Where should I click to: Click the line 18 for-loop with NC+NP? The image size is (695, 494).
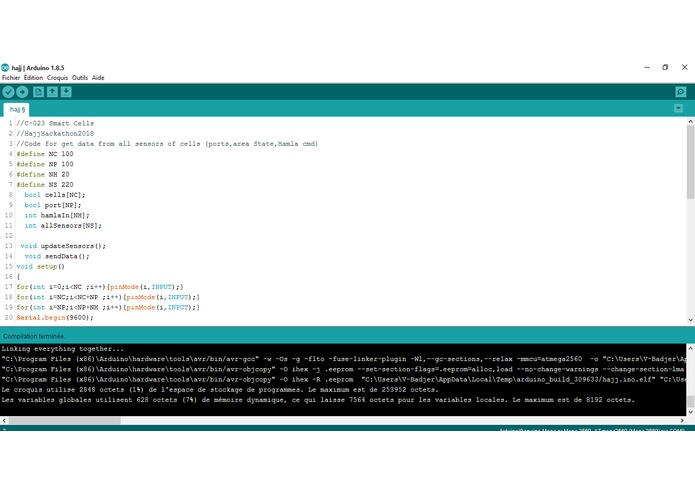(108, 297)
